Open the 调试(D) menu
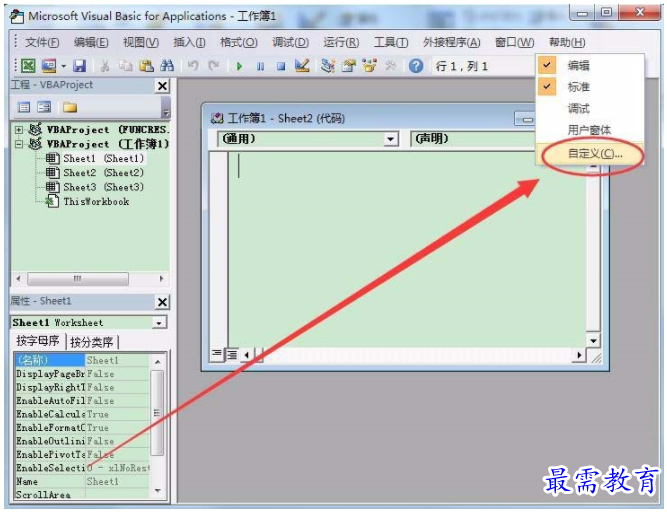 290,42
